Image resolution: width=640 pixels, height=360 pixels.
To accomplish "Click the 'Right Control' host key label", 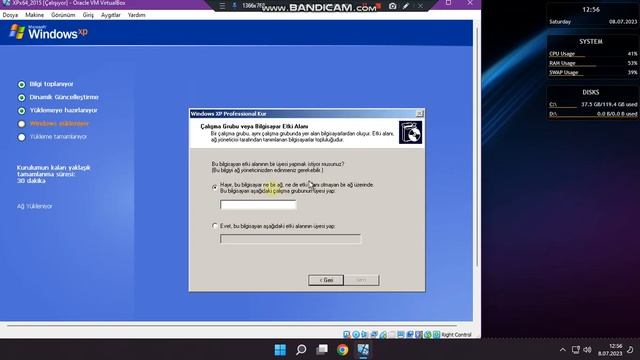I will click(456, 335).
